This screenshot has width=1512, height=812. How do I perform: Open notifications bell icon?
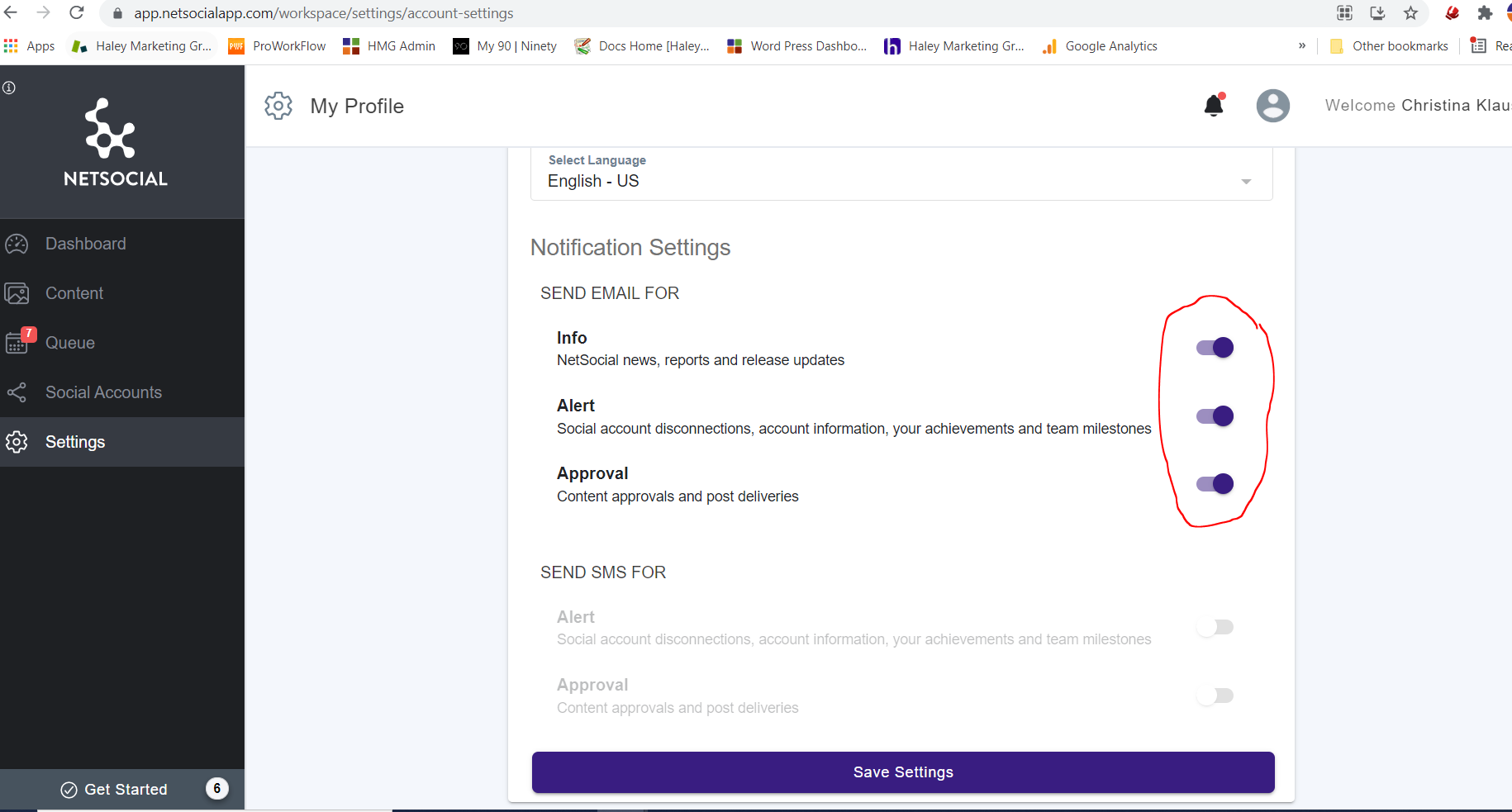(1214, 106)
